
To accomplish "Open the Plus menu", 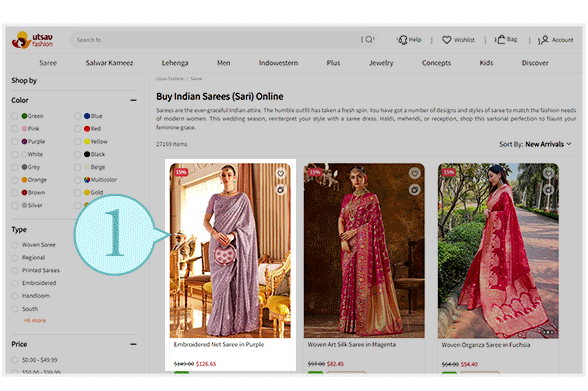I will [x=333, y=63].
